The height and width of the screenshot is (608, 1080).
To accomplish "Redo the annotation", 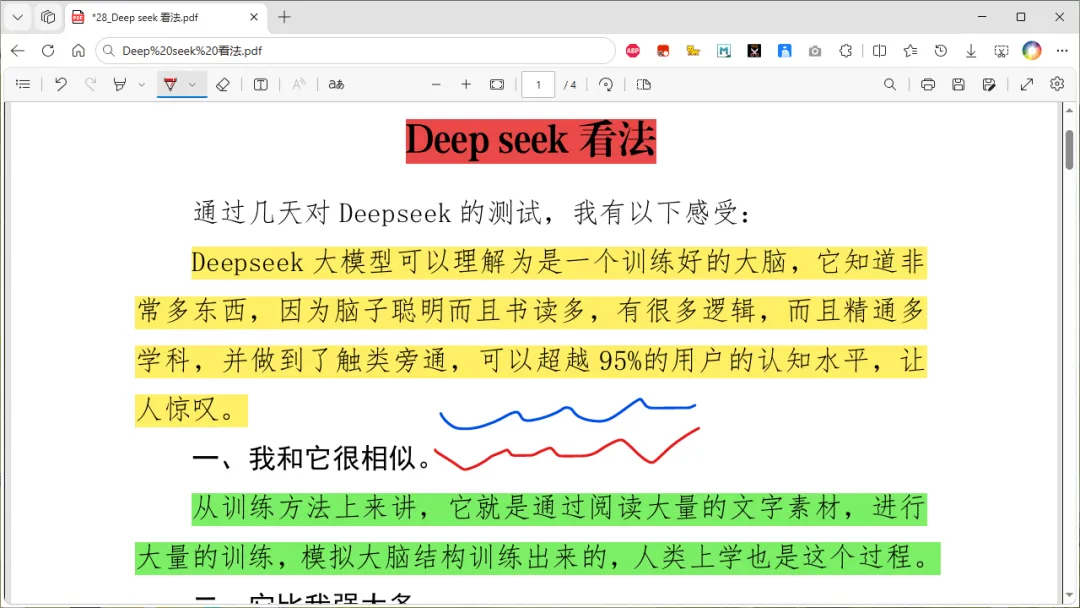I will pos(90,84).
